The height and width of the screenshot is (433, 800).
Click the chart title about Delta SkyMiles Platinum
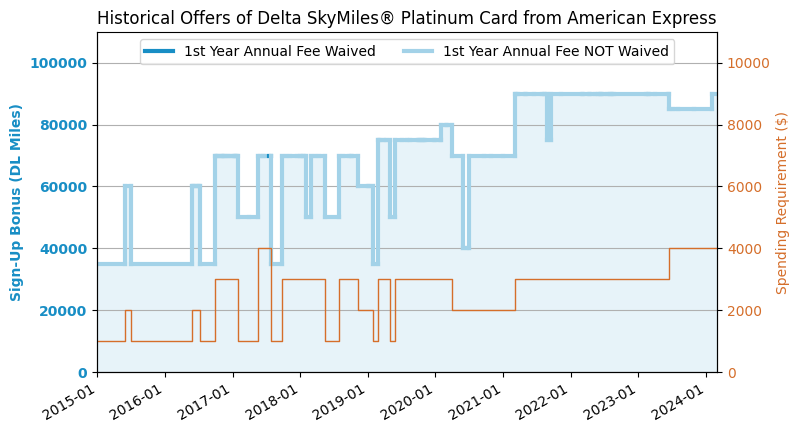(x=406, y=18)
